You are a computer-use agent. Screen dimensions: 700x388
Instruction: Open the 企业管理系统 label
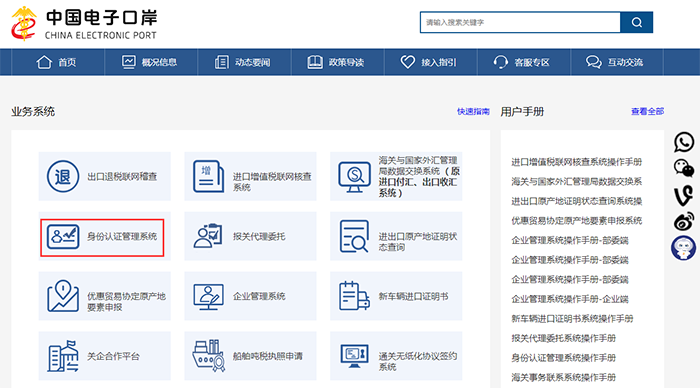[x=259, y=296]
